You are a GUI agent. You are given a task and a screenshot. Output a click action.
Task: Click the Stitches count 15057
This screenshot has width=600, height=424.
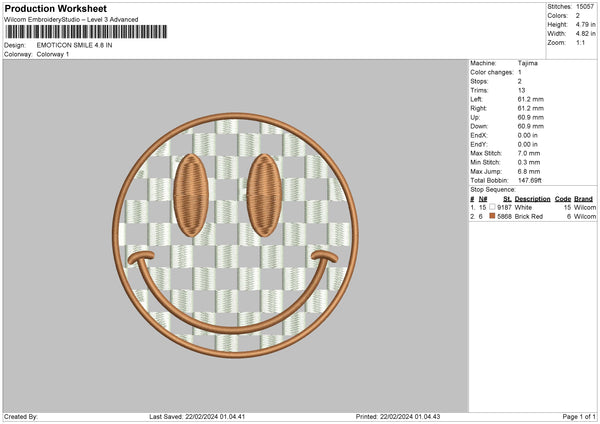(585, 6)
